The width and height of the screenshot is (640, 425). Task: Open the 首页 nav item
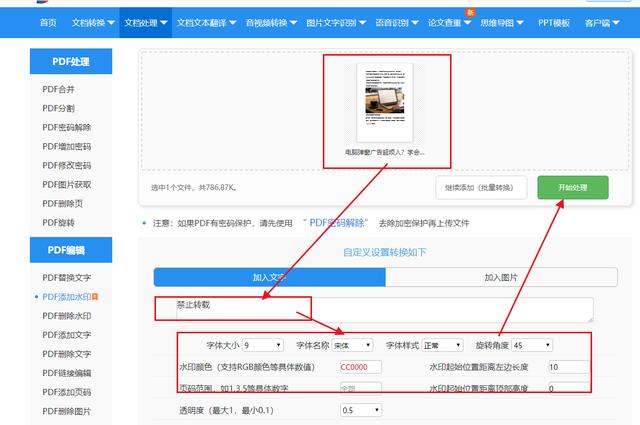point(48,23)
